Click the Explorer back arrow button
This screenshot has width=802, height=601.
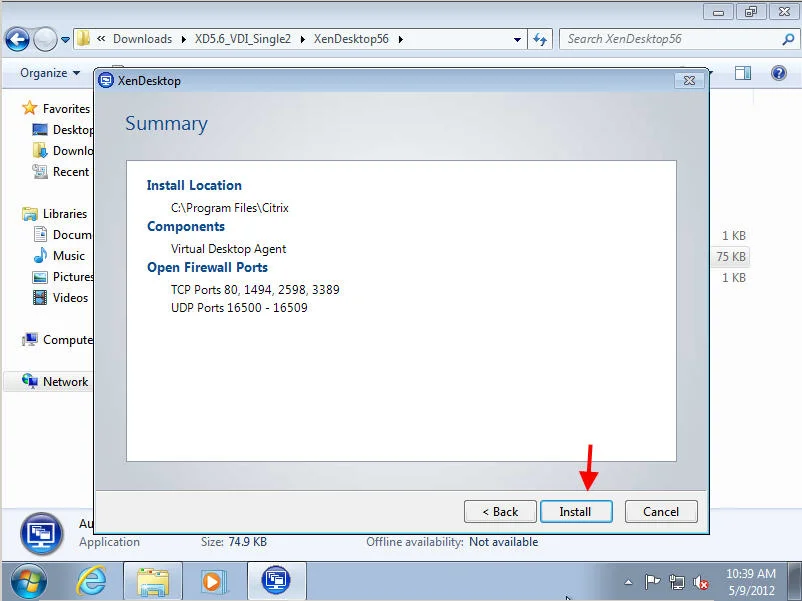click(x=17, y=39)
